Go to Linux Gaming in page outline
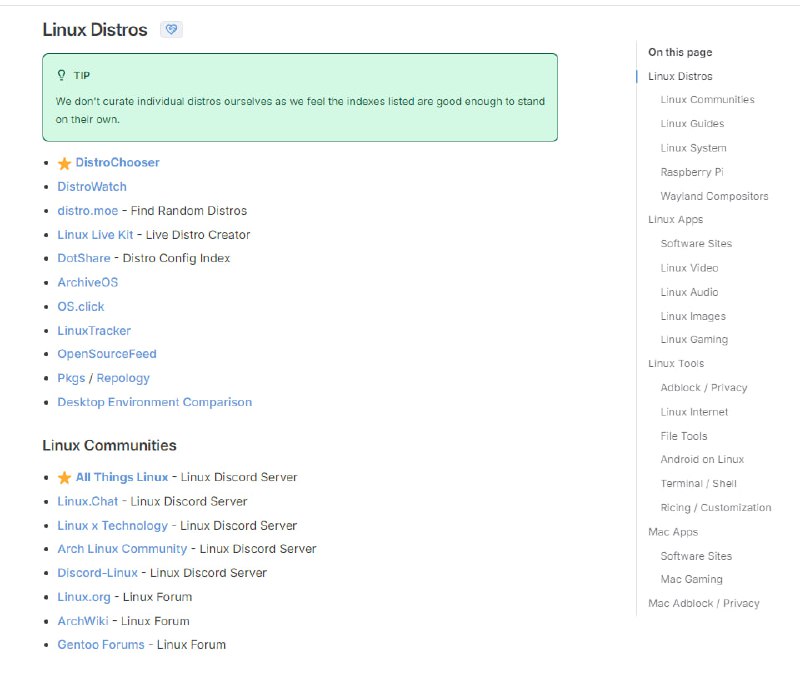 (x=694, y=340)
